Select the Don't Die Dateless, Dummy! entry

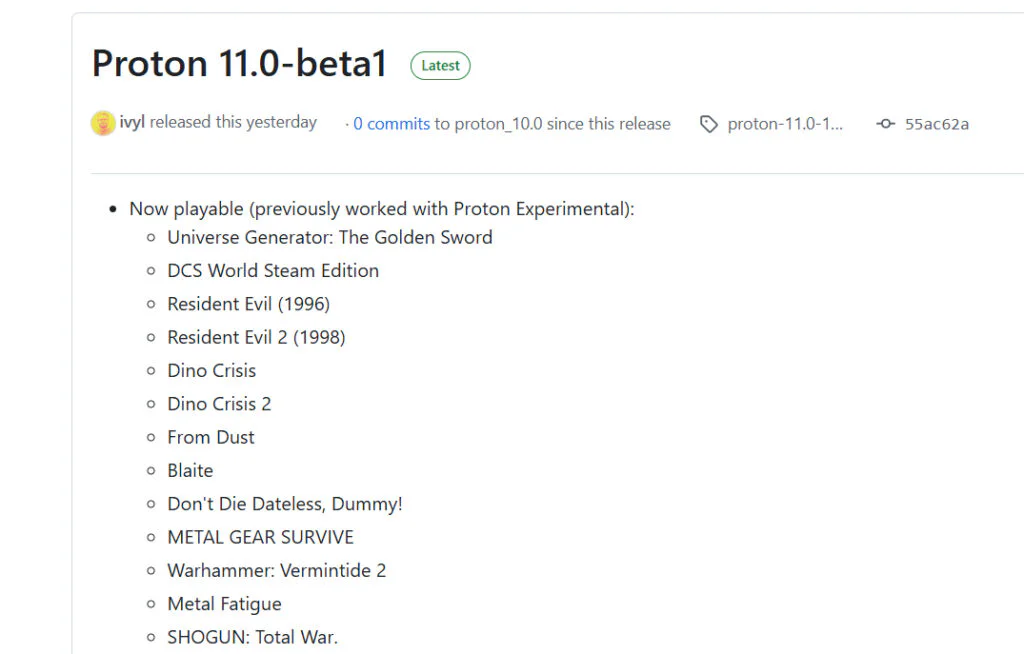284,503
